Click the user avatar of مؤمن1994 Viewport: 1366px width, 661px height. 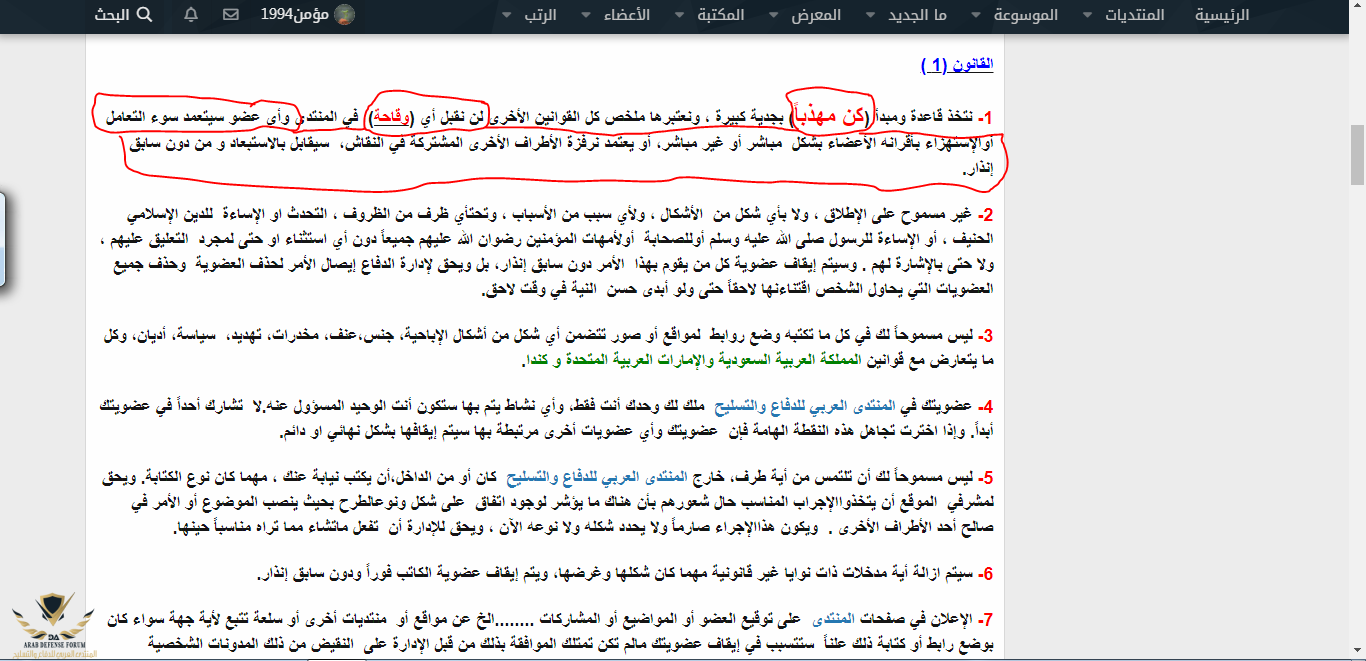(343, 15)
